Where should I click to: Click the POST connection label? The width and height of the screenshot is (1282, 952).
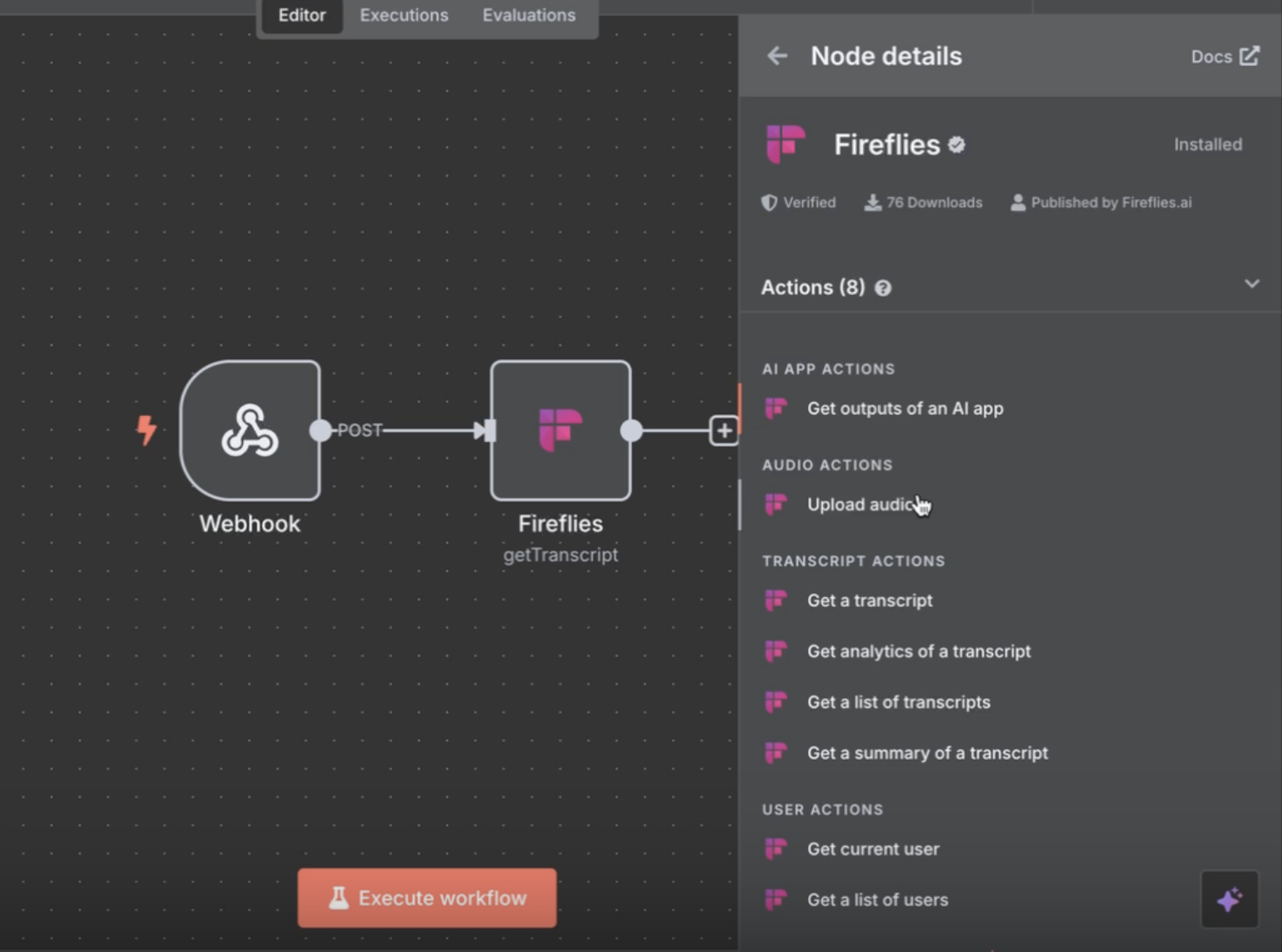pos(360,430)
